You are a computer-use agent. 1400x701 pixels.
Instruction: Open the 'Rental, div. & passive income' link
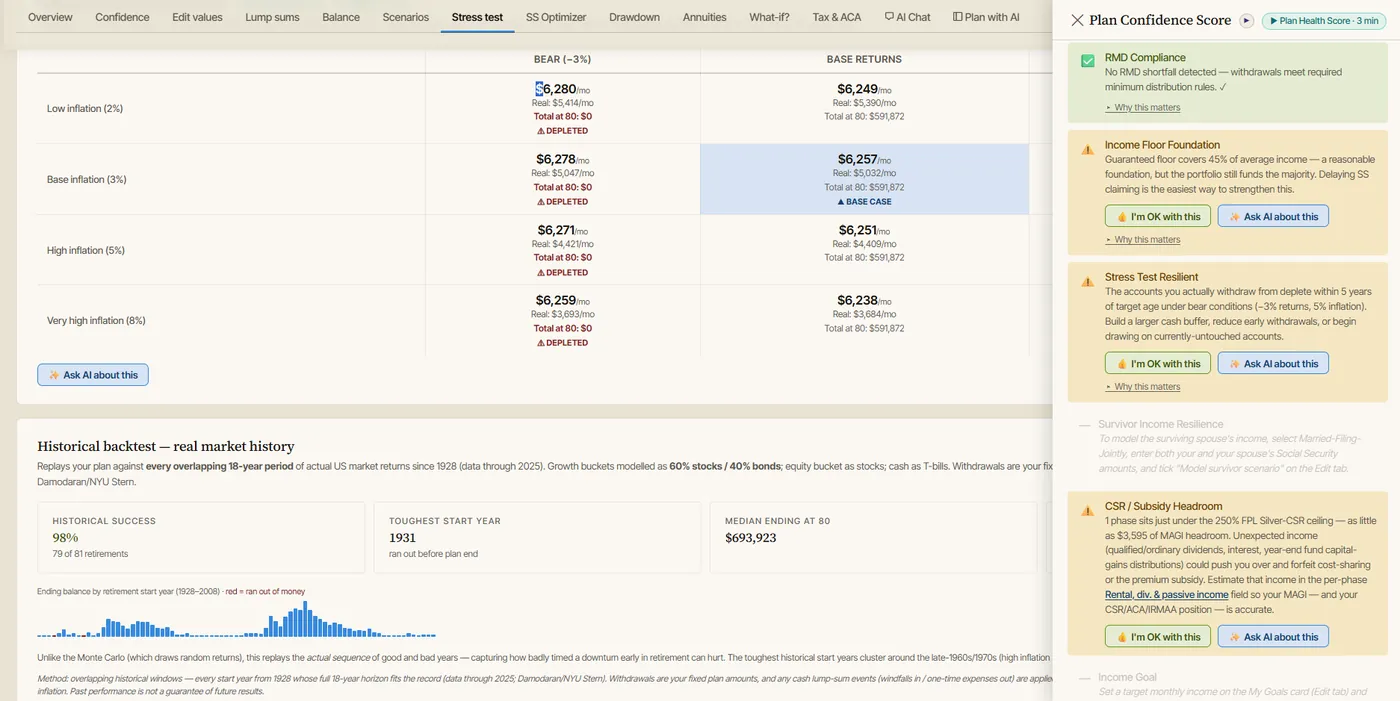coord(1166,595)
